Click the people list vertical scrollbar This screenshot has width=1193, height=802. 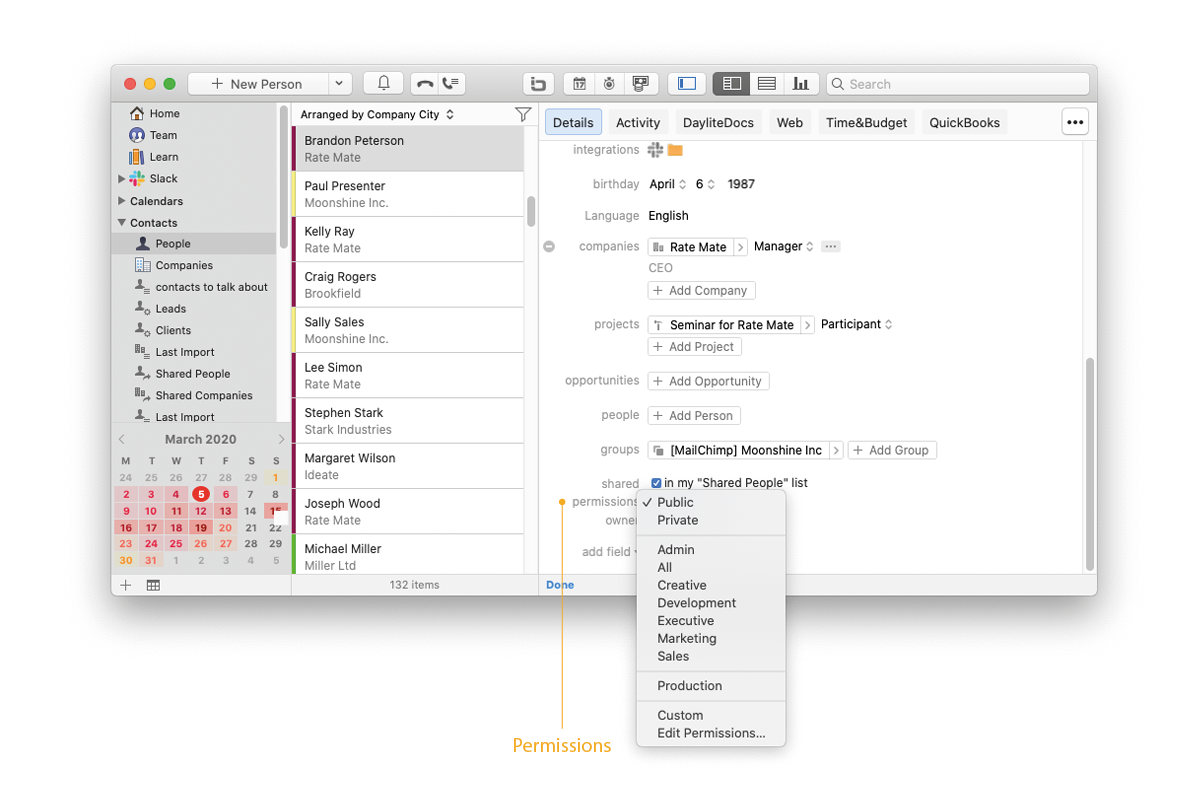click(x=530, y=212)
